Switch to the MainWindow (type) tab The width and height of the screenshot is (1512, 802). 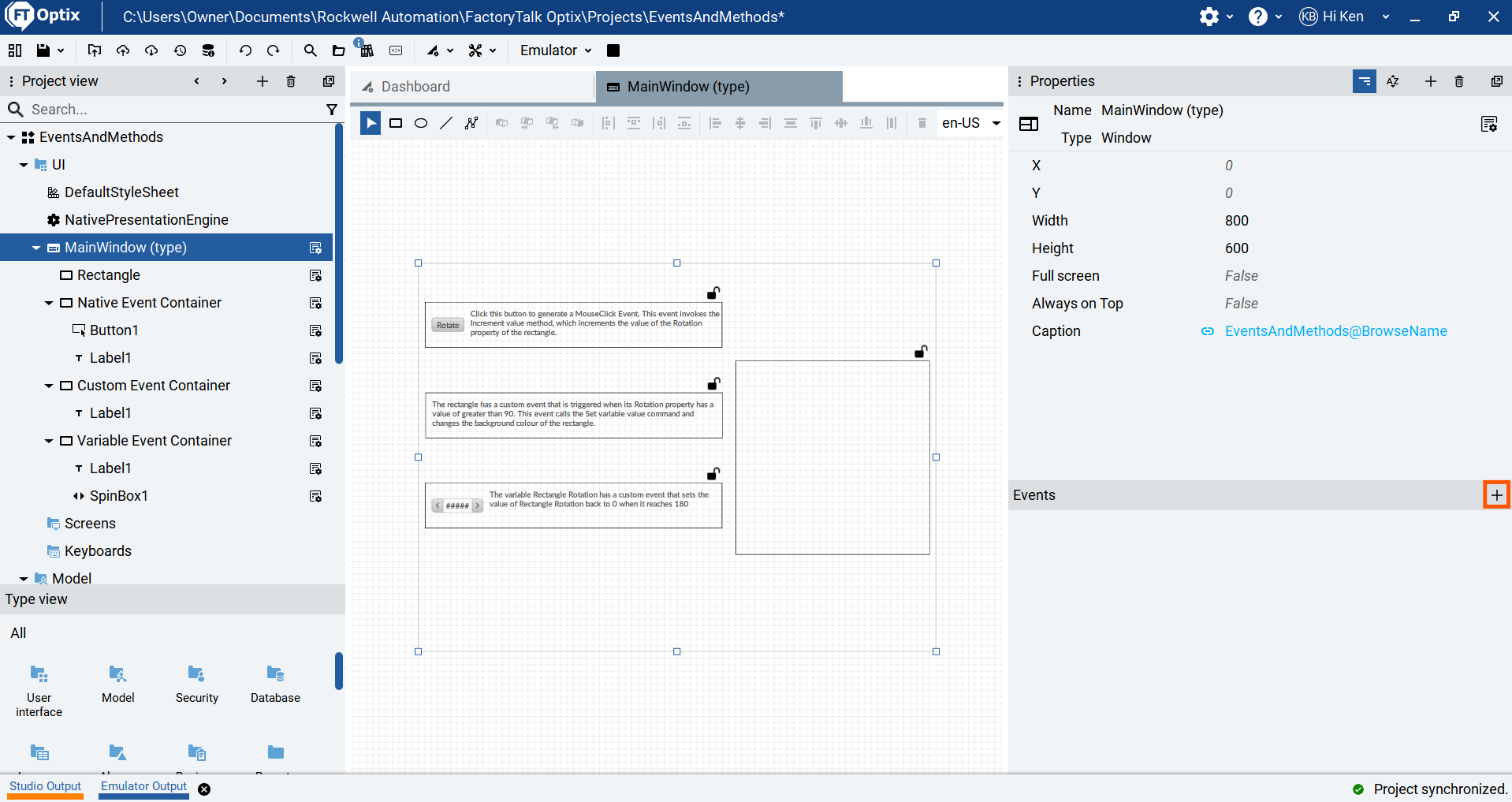(x=719, y=87)
